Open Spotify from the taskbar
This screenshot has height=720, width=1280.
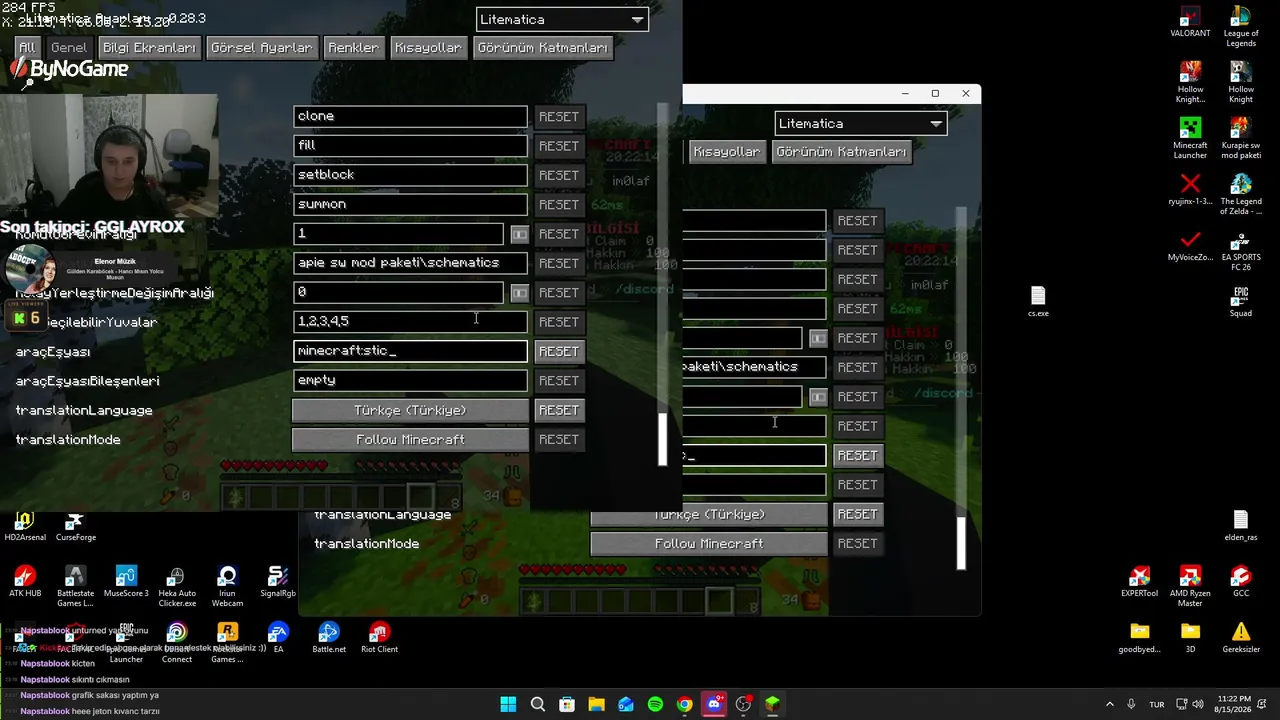click(x=655, y=704)
